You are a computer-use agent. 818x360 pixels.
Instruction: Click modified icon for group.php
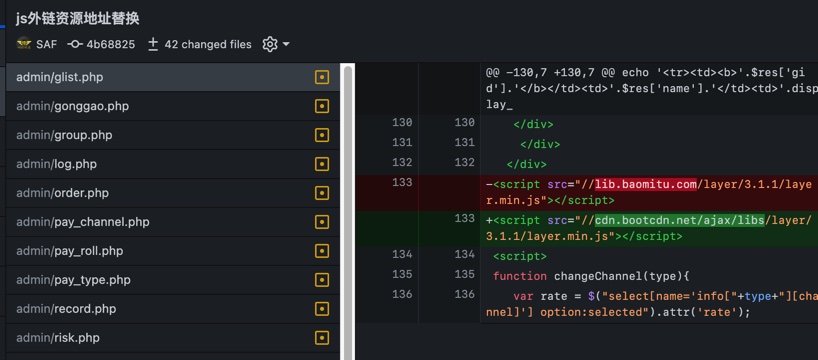pyautogui.click(x=322, y=136)
